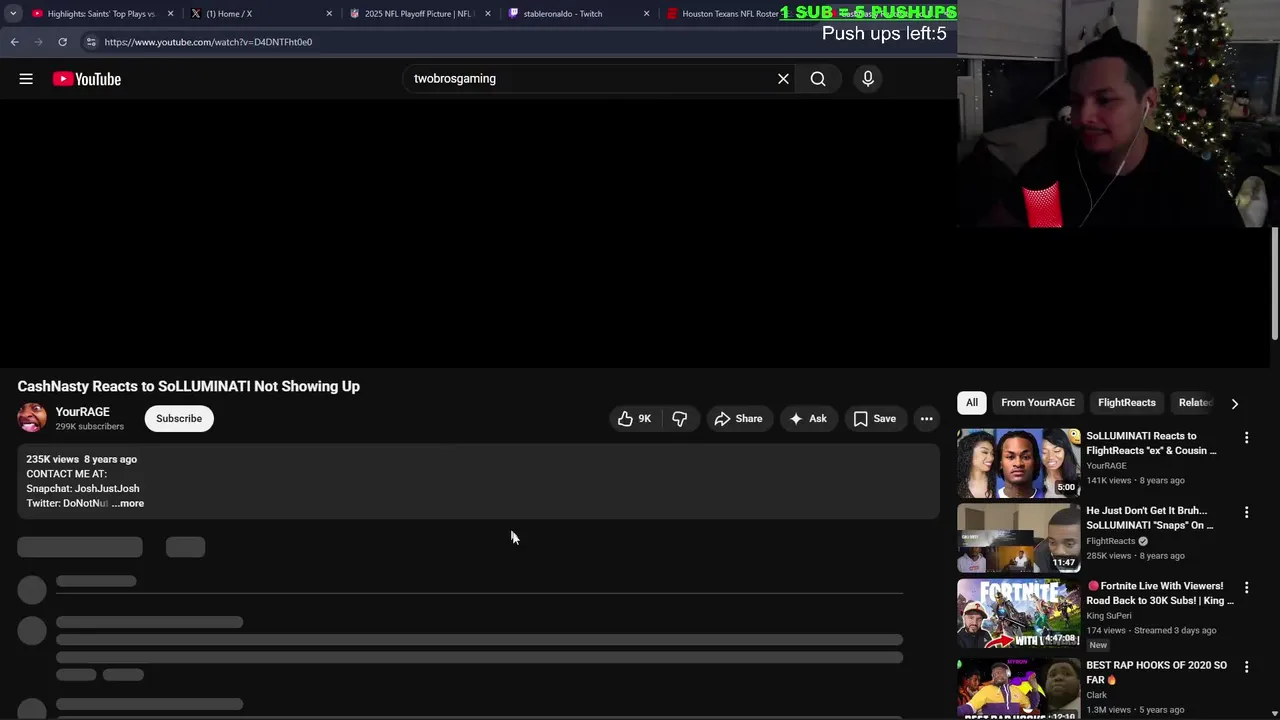Open the He Just Don't Get It thumbnail

pos(1019,538)
